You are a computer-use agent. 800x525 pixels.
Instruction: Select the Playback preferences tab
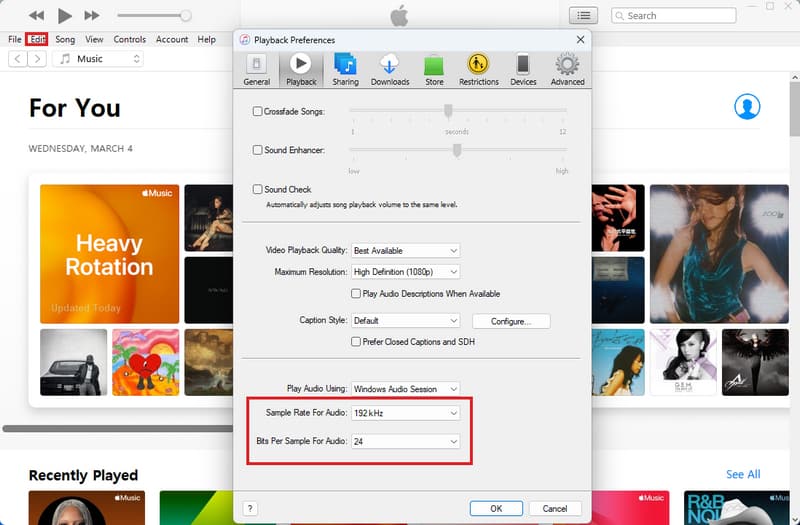[x=301, y=69]
